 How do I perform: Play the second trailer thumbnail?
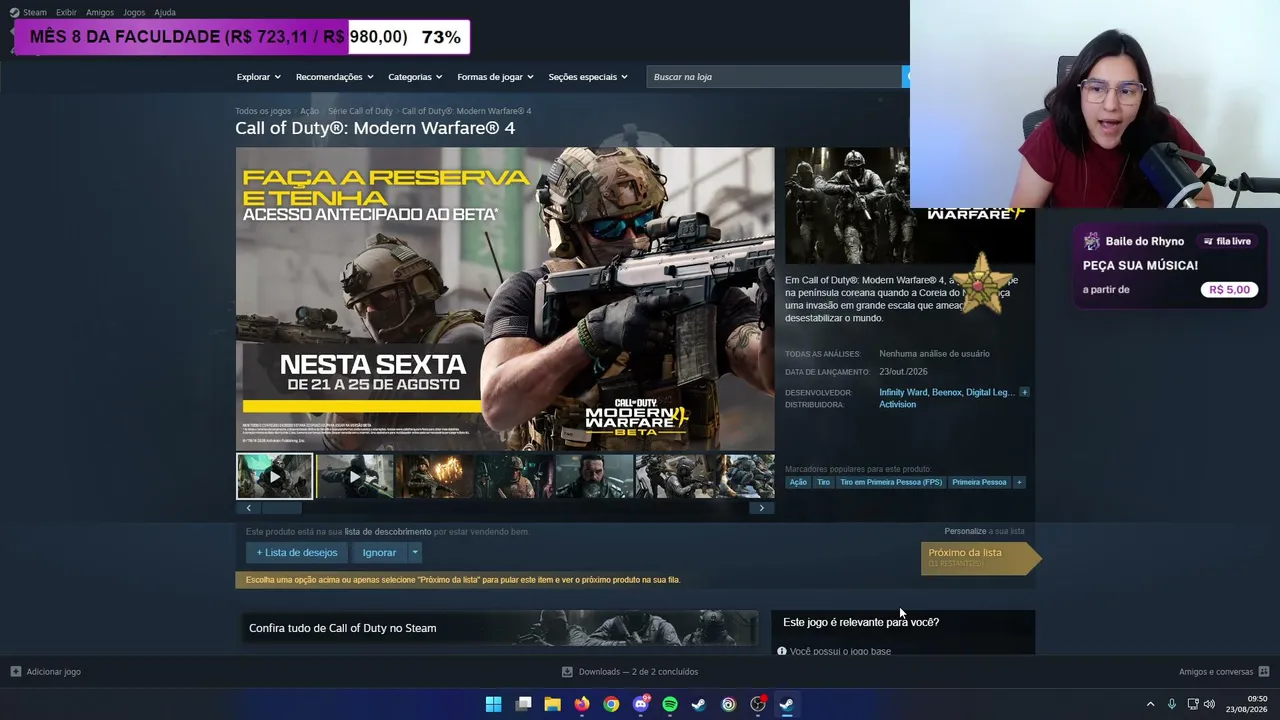(x=355, y=476)
